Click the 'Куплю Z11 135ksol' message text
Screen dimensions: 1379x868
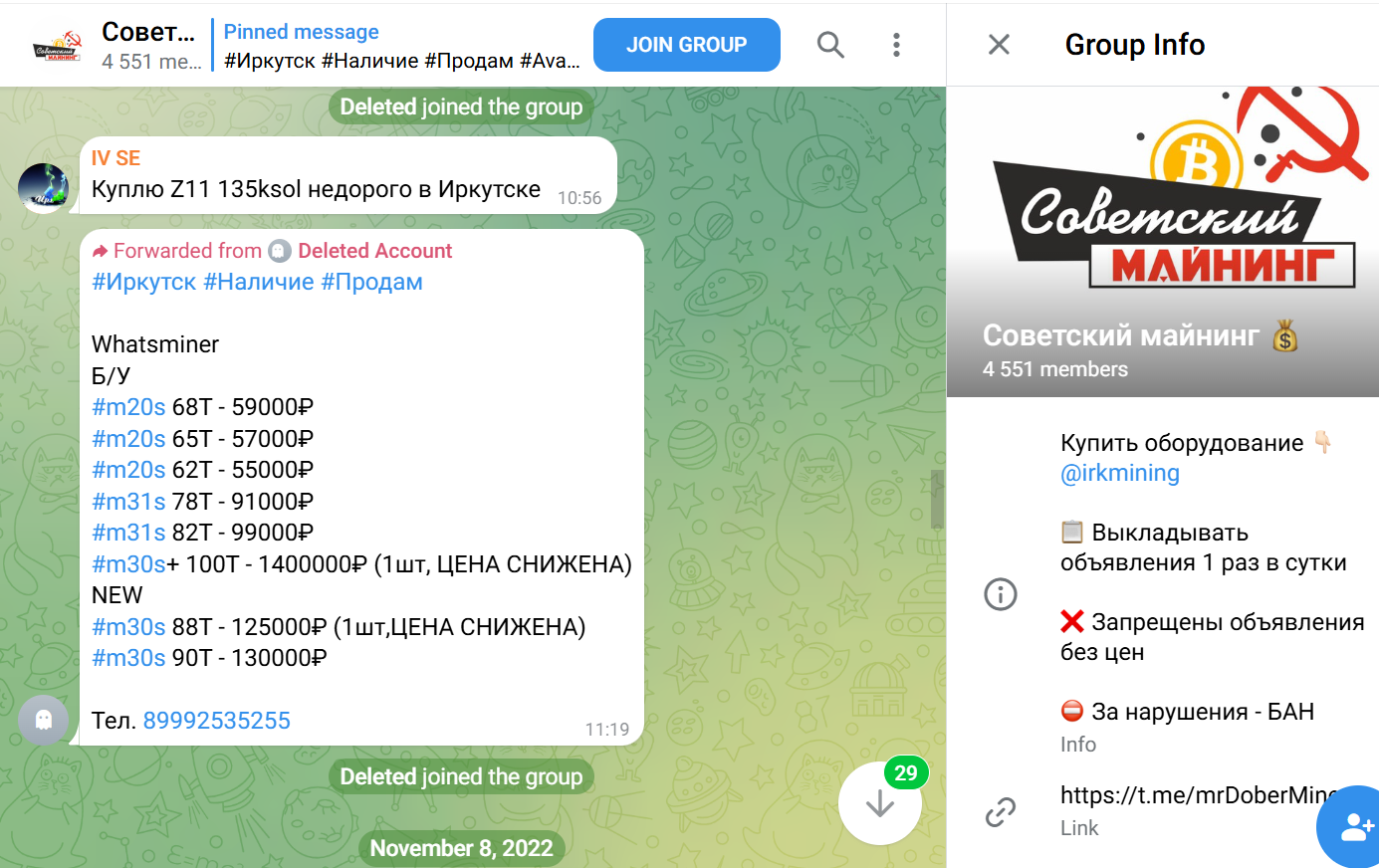(x=316, y=189)
